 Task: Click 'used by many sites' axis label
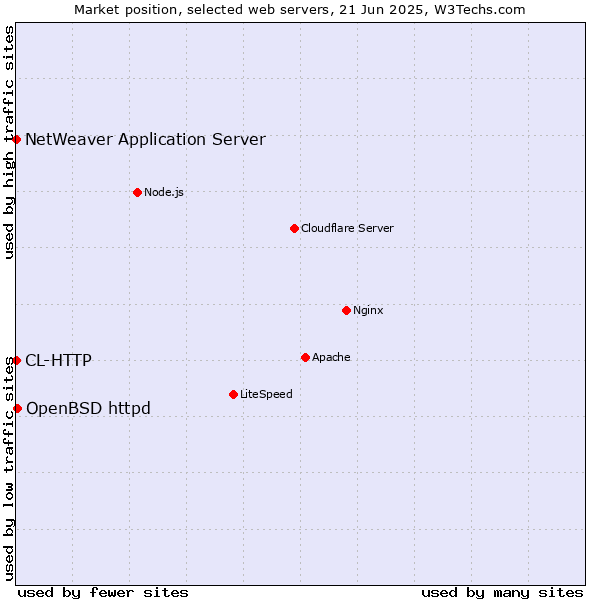pyautogui.click(x=502, y=593)
